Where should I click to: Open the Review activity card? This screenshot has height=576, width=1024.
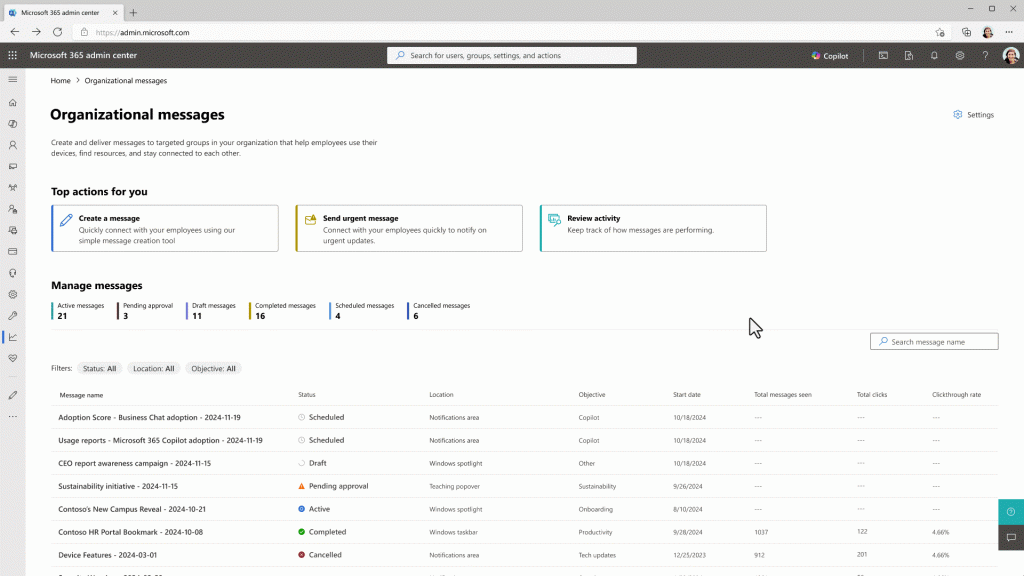tap(653, 229)
